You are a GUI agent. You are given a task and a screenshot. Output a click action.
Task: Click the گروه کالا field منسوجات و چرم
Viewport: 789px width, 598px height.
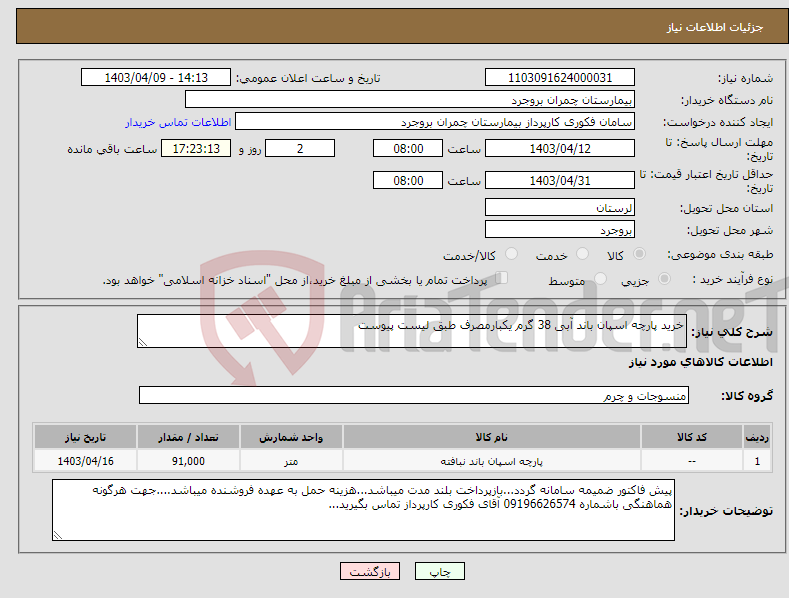pyautogui.click(x=414, y=395)
